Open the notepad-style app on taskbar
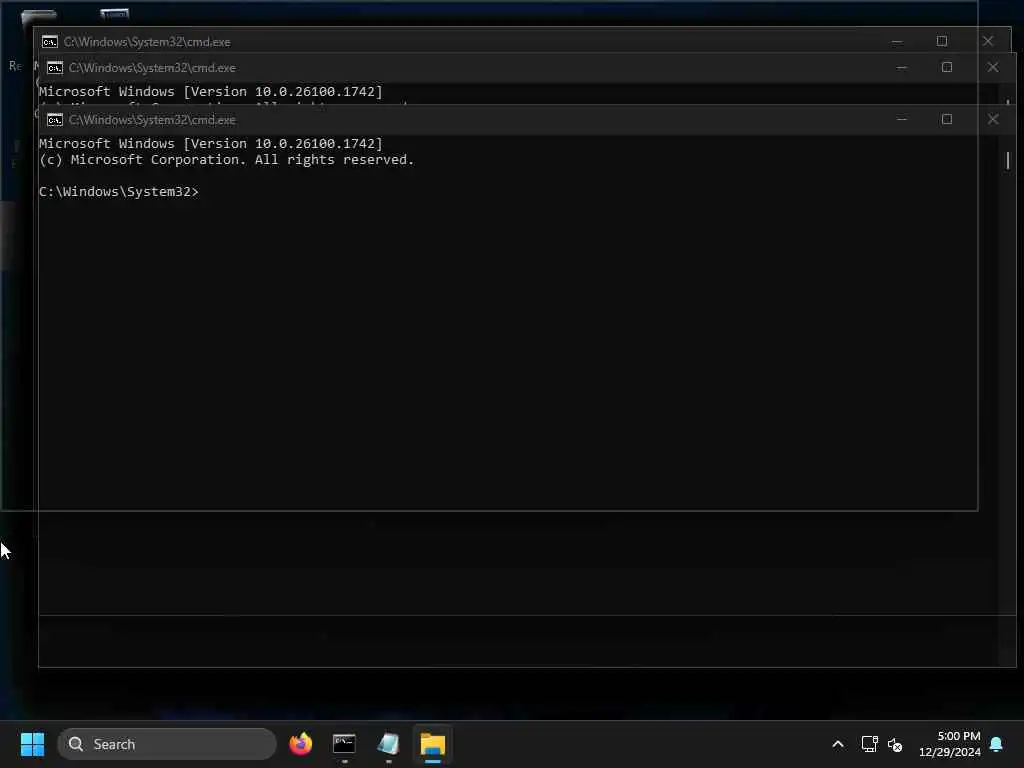Image resolution: width=1024 pixels, height=768 pixels. [x=389, y=744]
